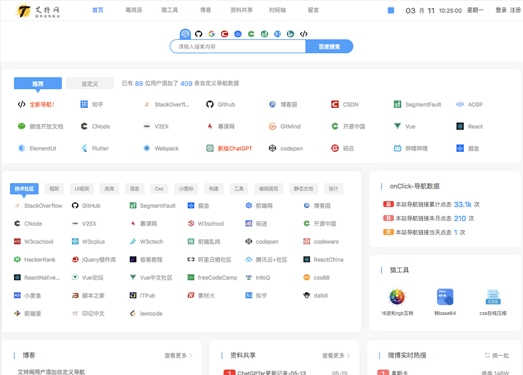Switch to the 推荐 tab
523x375 pixels.
point(38,83)
